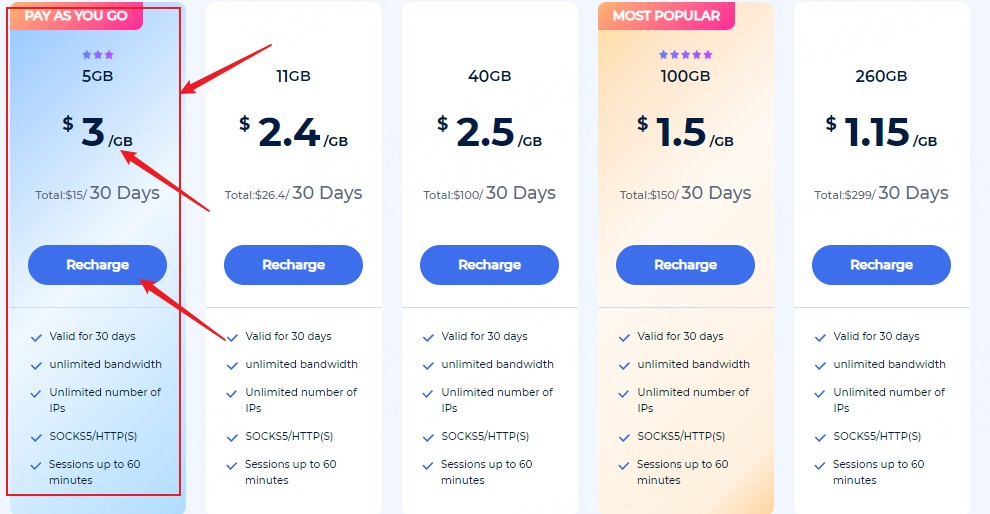This screenshot has height=514, width=990.
Task: Click checkmark beside 11GB plan's unlimited bandwidth
Action: pyautogui.click(x=233, y=365)
